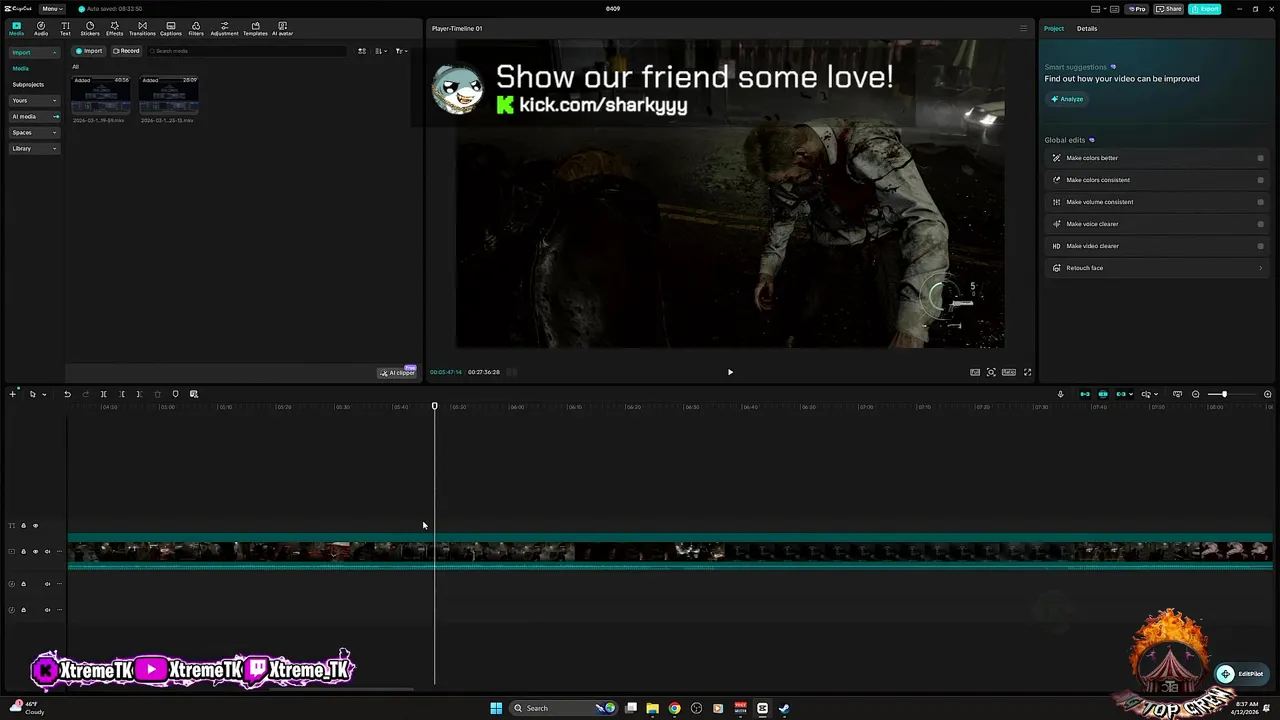Open the Effects panel
The width and height of the screenshot is (1280, 720).
click(115, 28)
